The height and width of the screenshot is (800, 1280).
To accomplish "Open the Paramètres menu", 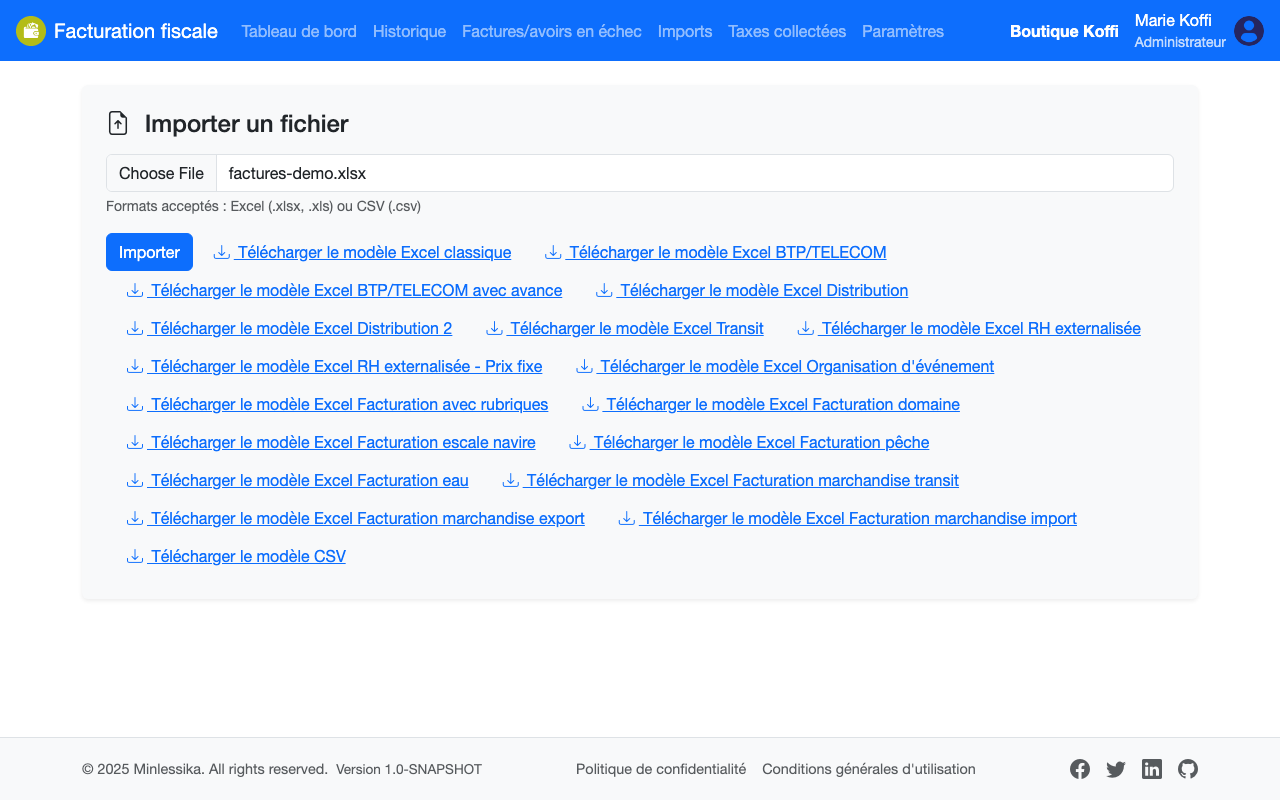I will tap(903, 31).
